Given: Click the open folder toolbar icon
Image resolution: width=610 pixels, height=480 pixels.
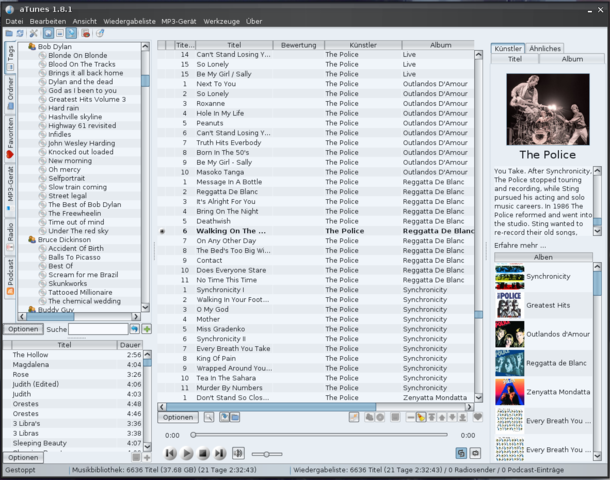Looking at the screenshot, I should (x=9, y=34).
